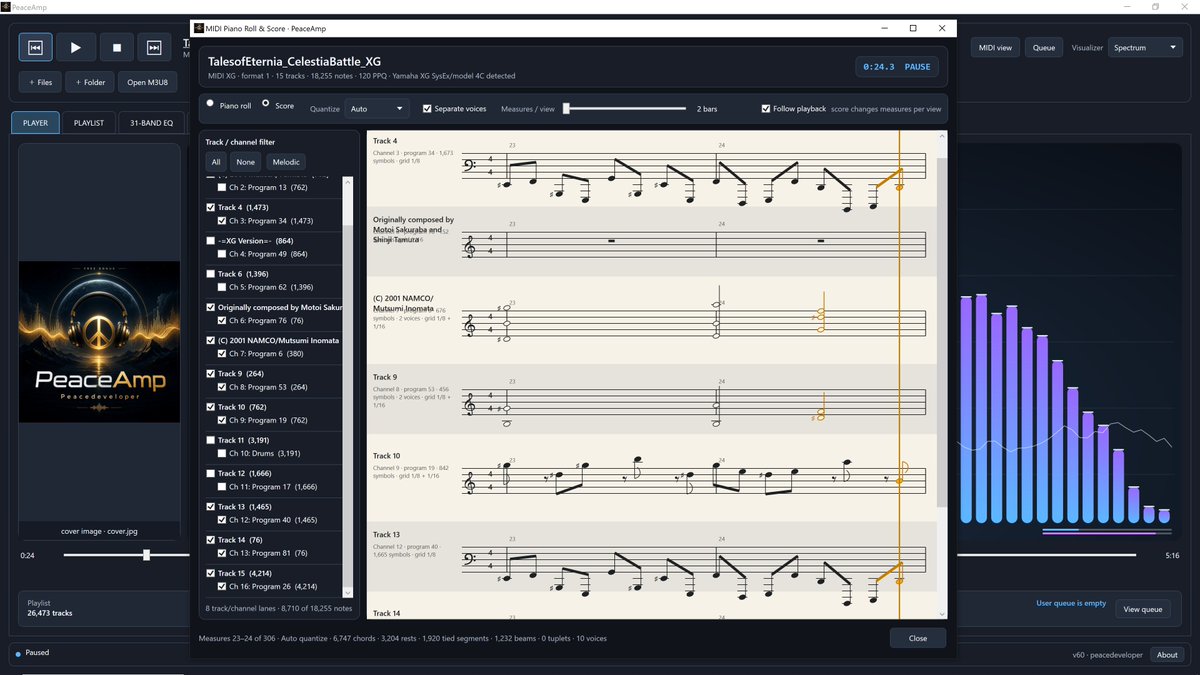Click the PeaceAmp cover image thumbnail
This screenshot has height=675, width=1200.
point(100,341)
